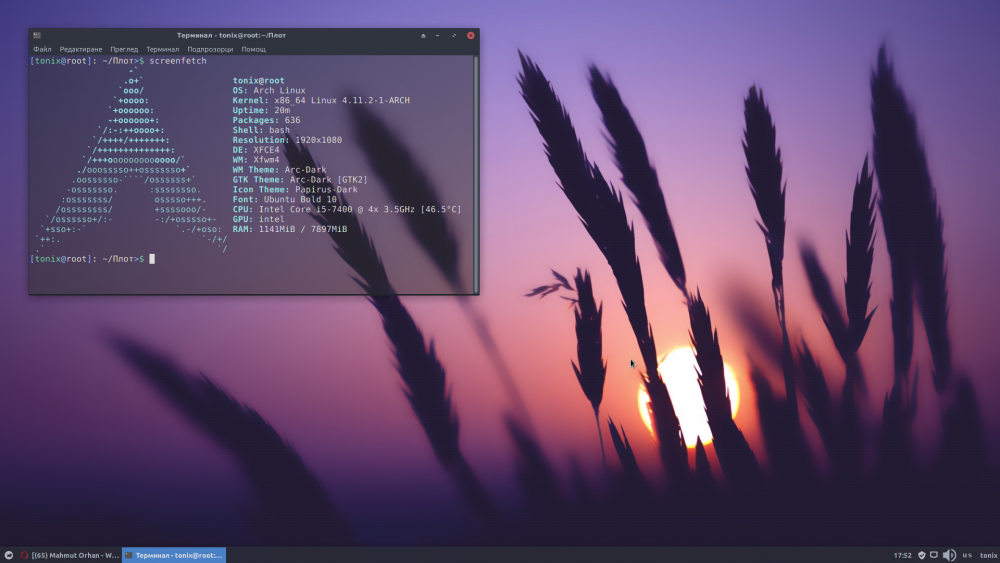This screenshot has height=563, width=1000.
Task: Click the 'WM Theme: Arc-Dark' line
Action: pos(279,170)
